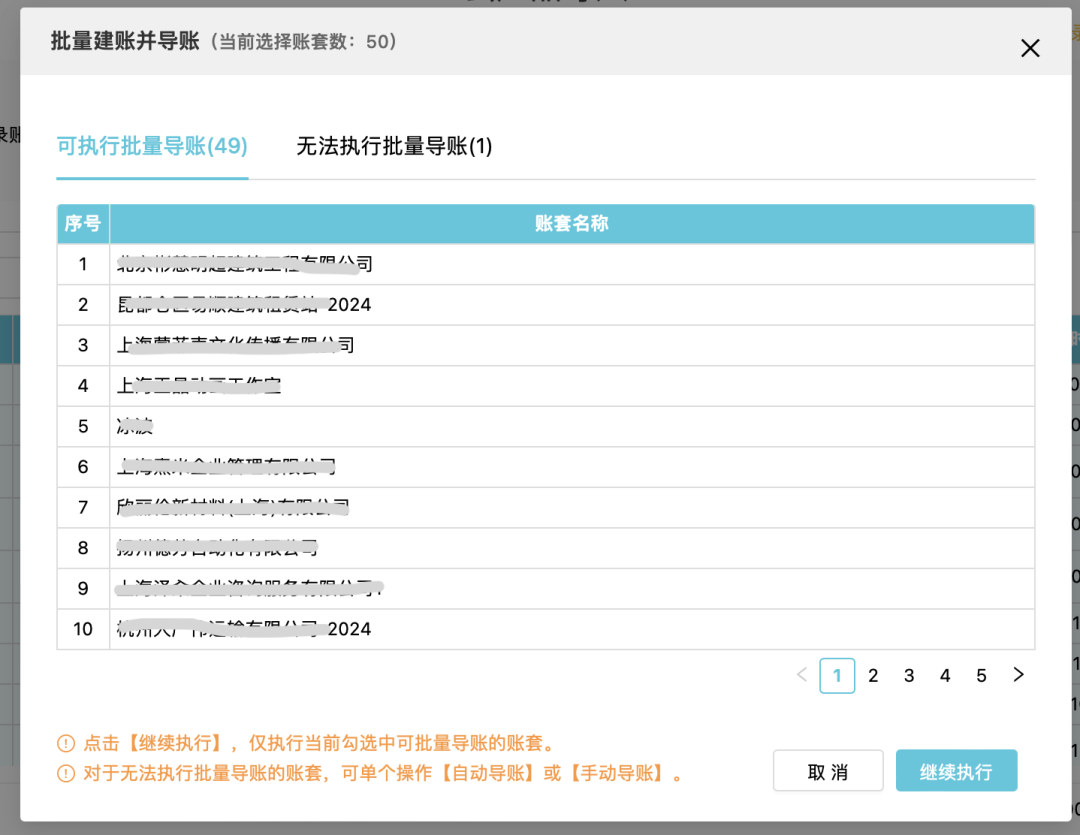1080x835 pixels.
Task: Switch to the 可执行批量导账(49) tab
Action: click(151, 146)
